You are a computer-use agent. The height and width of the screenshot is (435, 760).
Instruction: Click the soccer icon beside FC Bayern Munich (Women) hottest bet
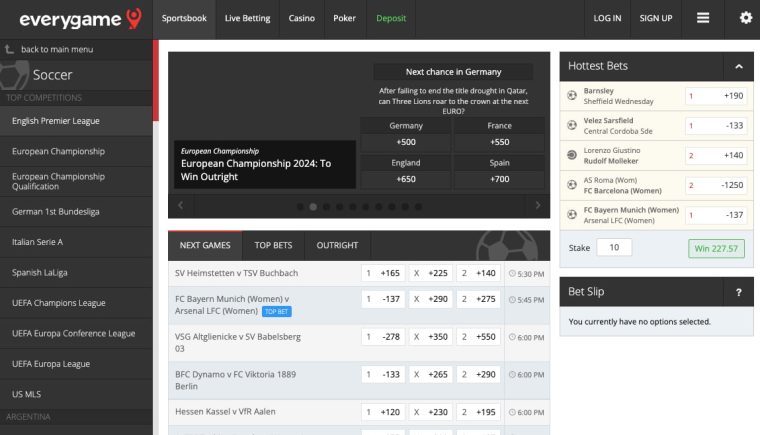pos(572,214)
